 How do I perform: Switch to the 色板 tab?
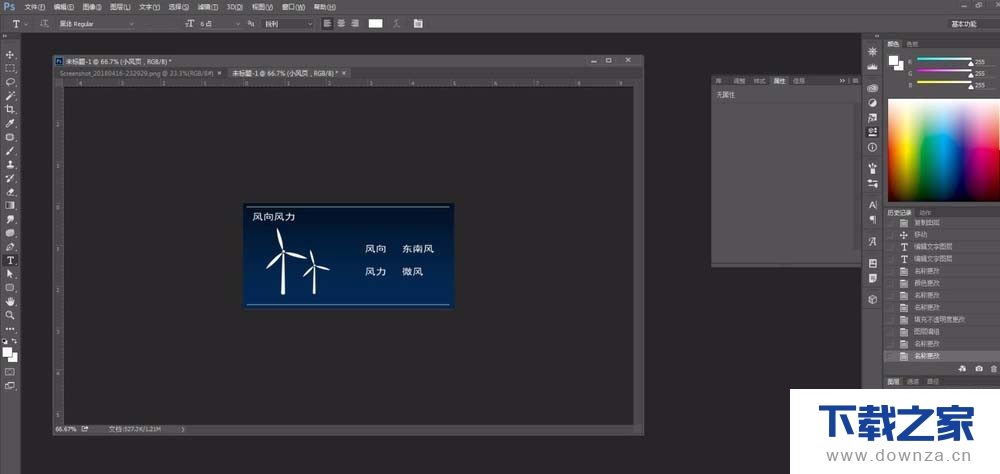click(912, 44)
